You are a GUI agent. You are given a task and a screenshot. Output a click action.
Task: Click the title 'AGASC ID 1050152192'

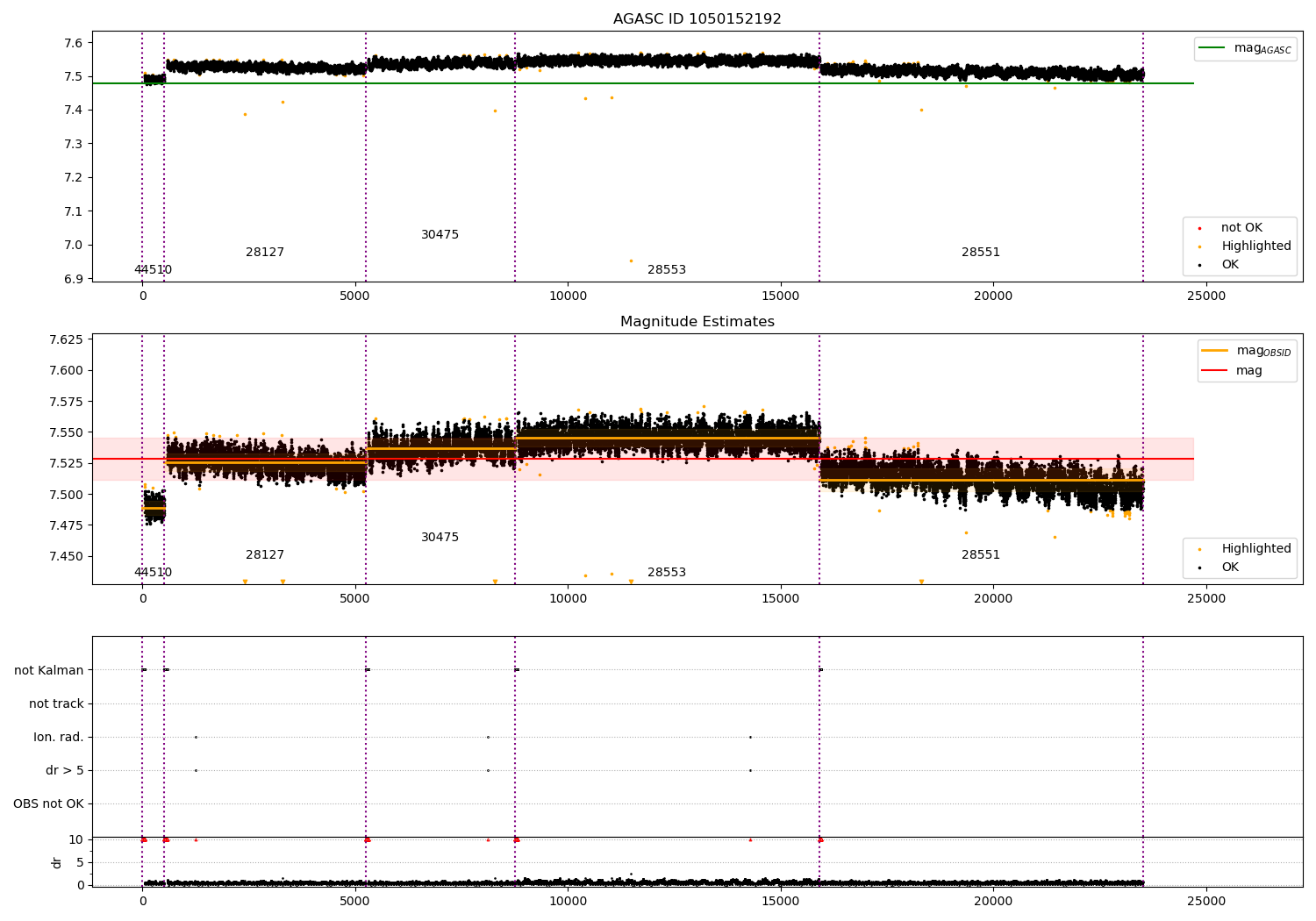697,19
